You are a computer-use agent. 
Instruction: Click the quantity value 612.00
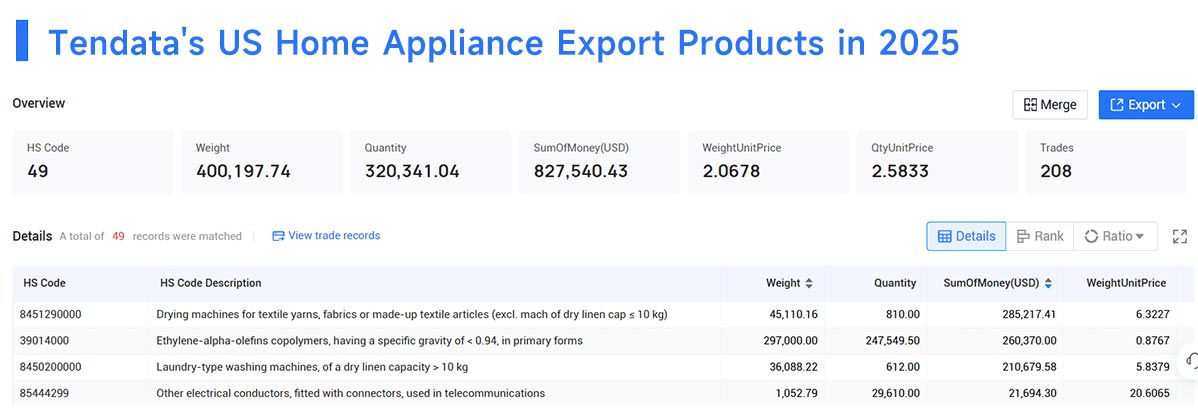pyautogui.click(x=903, y=367)
